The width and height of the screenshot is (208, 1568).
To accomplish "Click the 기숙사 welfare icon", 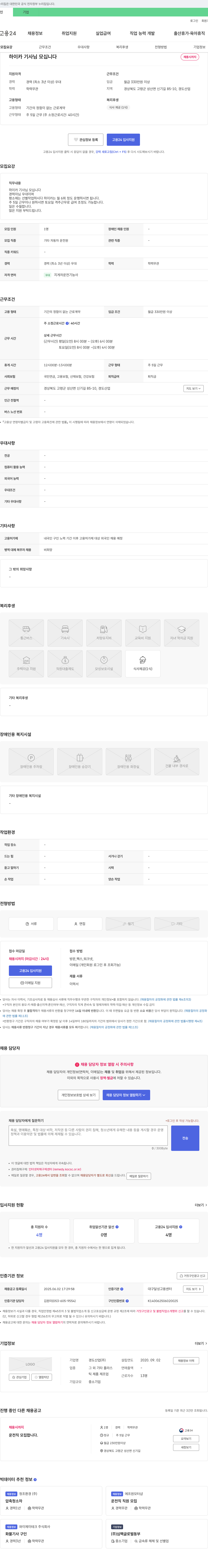I will pos(65,633).
